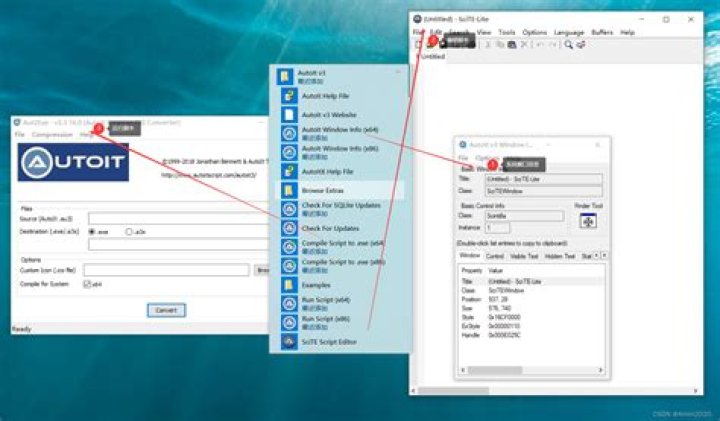Click the Cut scissors icon in SciTE toolbar

pos(488,45)
